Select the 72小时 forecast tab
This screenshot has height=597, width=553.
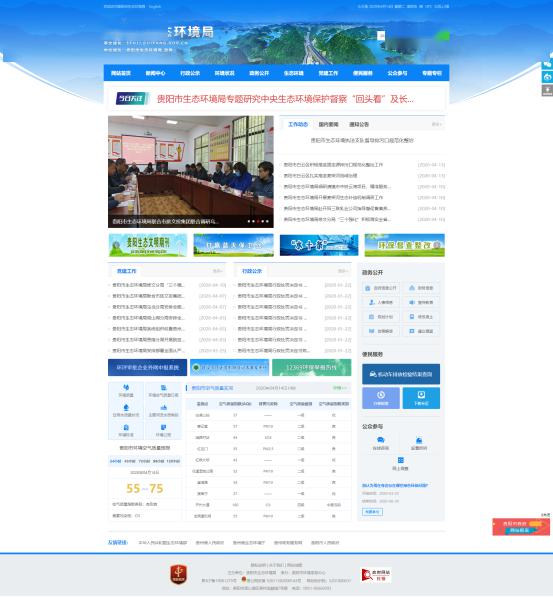pos(144,461)
